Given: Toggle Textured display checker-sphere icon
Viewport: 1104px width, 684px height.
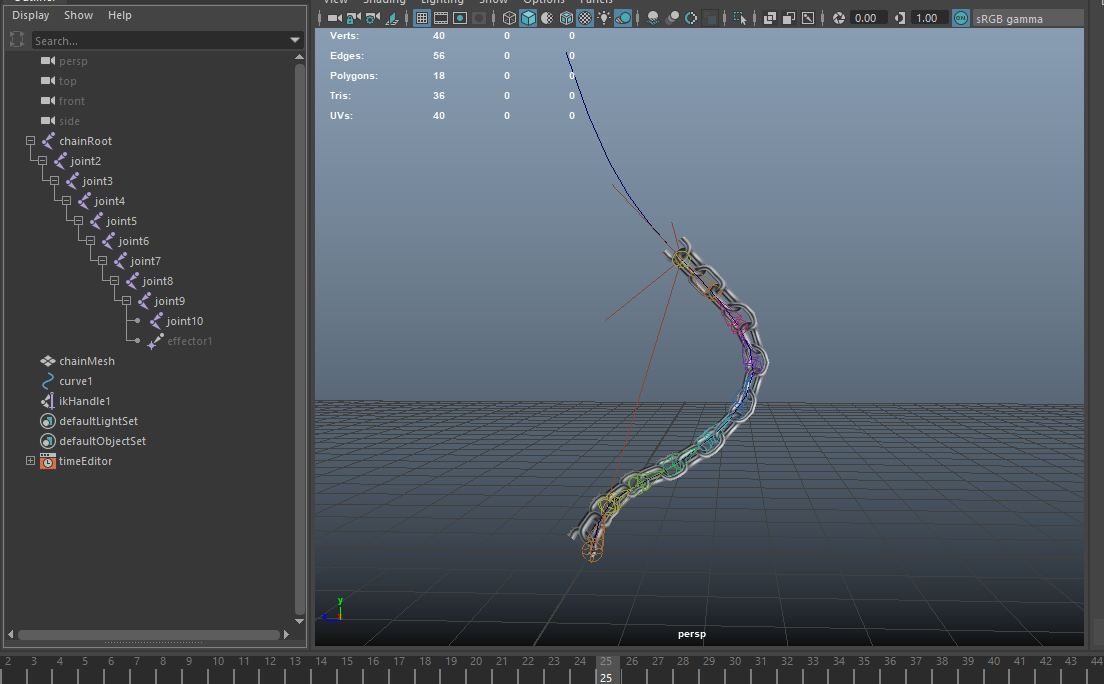Looking at the screenshot, I should coord(585,18).
